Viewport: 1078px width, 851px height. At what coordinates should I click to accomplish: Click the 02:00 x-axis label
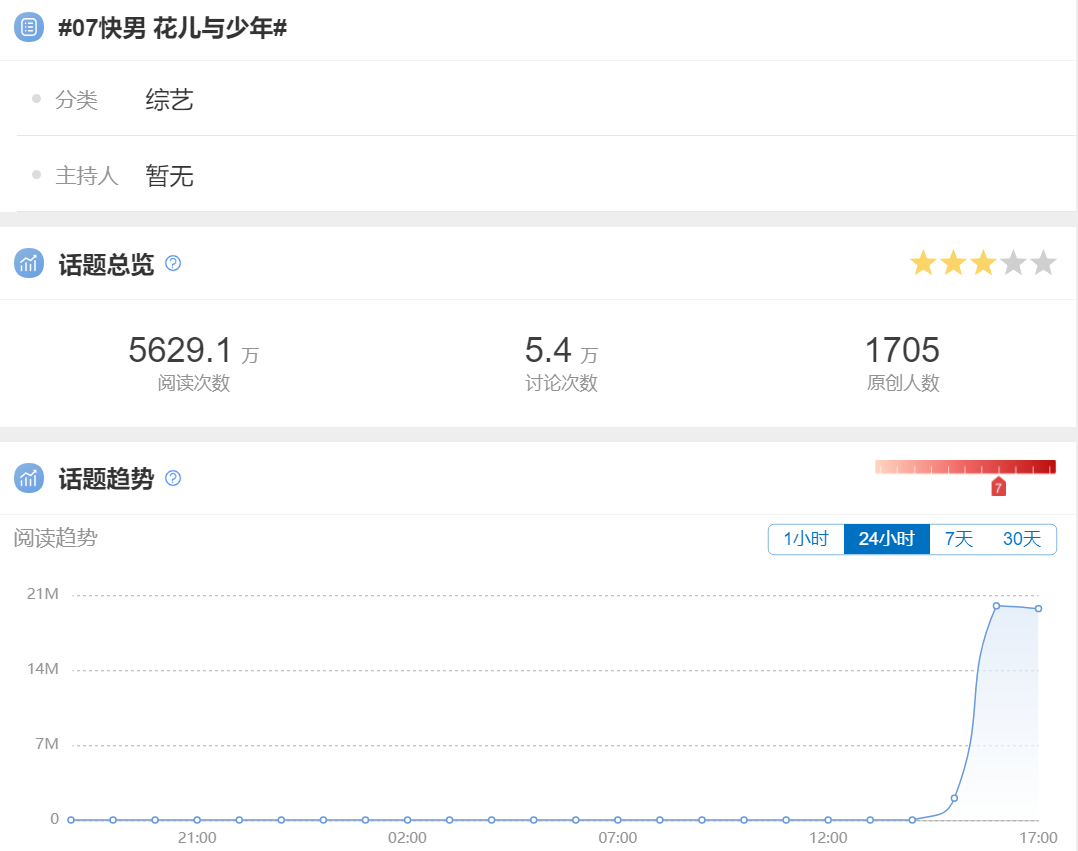407,838
